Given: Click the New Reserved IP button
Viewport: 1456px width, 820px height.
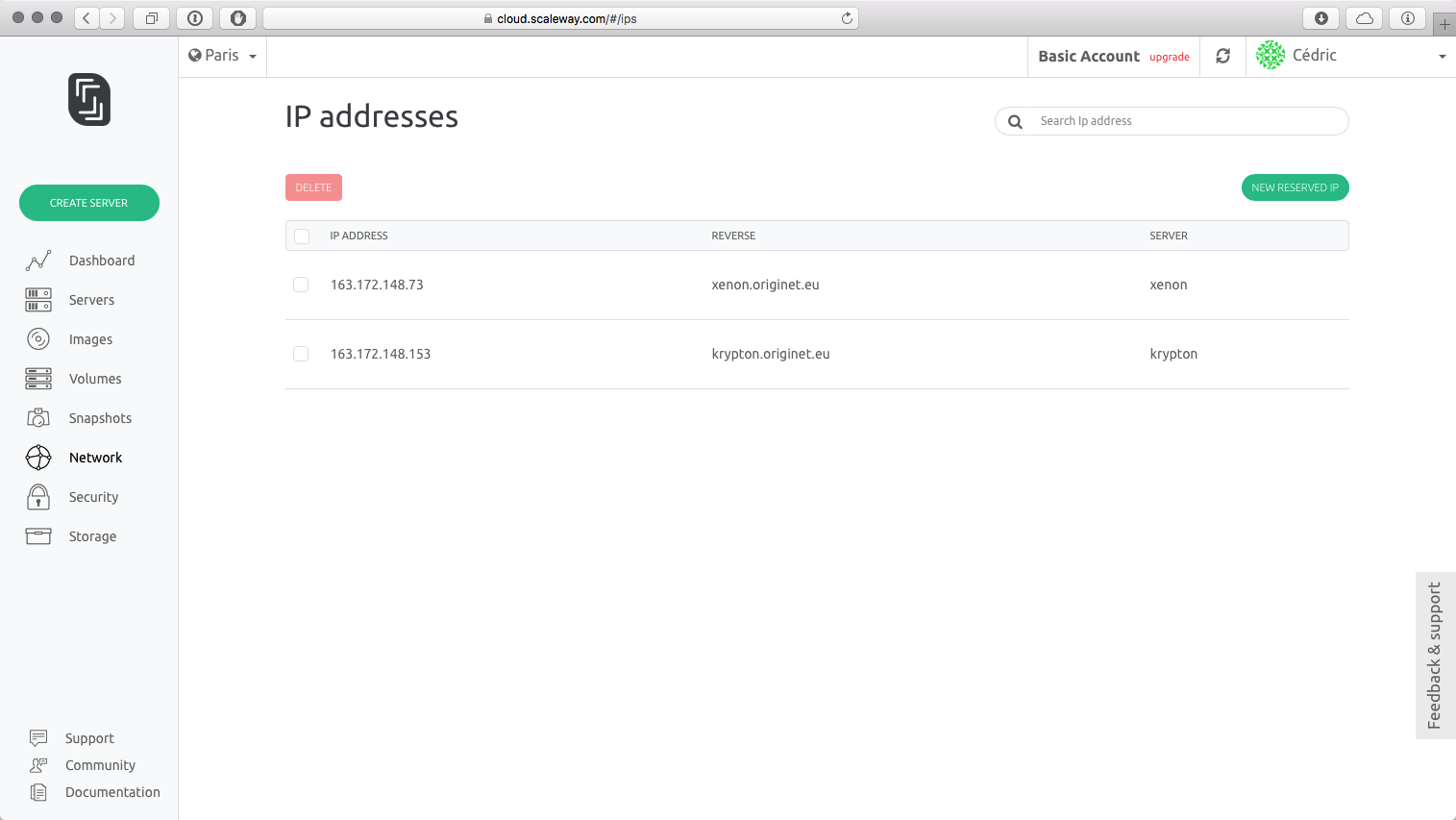Looking at the screenshot, I should [x=1295, y=187].
